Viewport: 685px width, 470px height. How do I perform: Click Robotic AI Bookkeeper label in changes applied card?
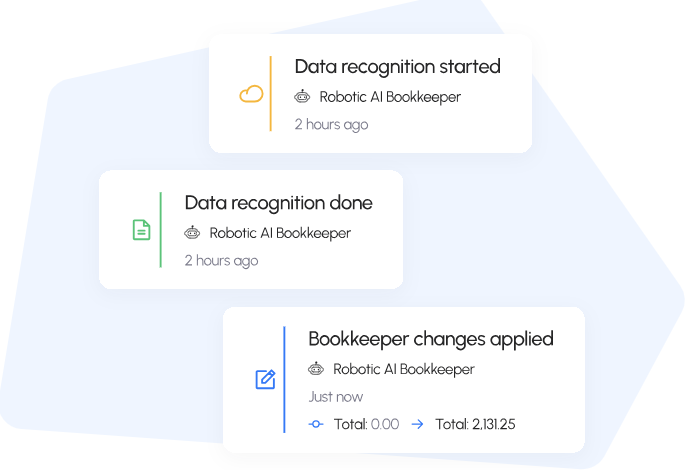point(404,369)
